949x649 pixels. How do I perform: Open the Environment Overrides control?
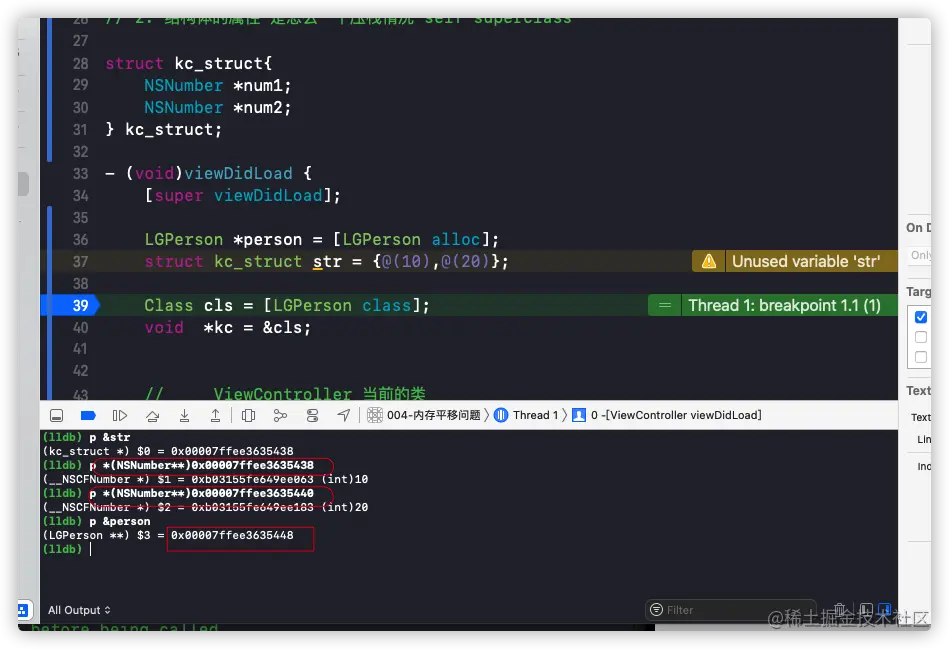pyautogui.click(x=312, y=415)
